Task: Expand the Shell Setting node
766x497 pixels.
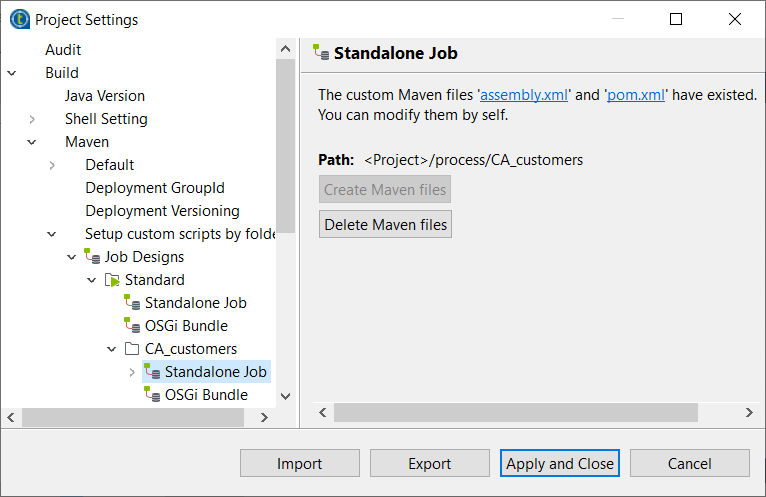Action: pyautogui.click(x=32, y=119)
